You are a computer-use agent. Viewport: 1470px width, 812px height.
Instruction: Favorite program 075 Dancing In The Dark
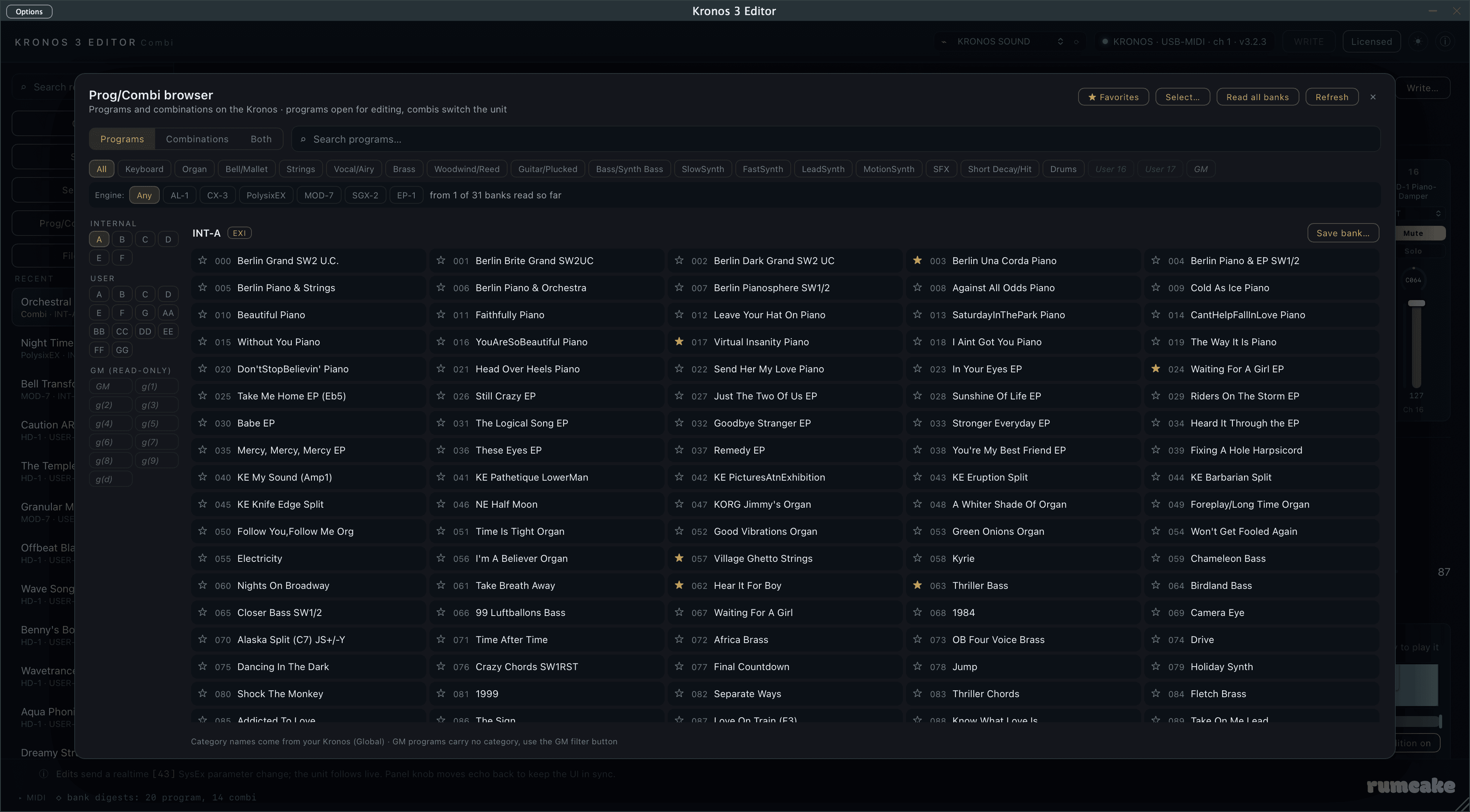[202, 667]
